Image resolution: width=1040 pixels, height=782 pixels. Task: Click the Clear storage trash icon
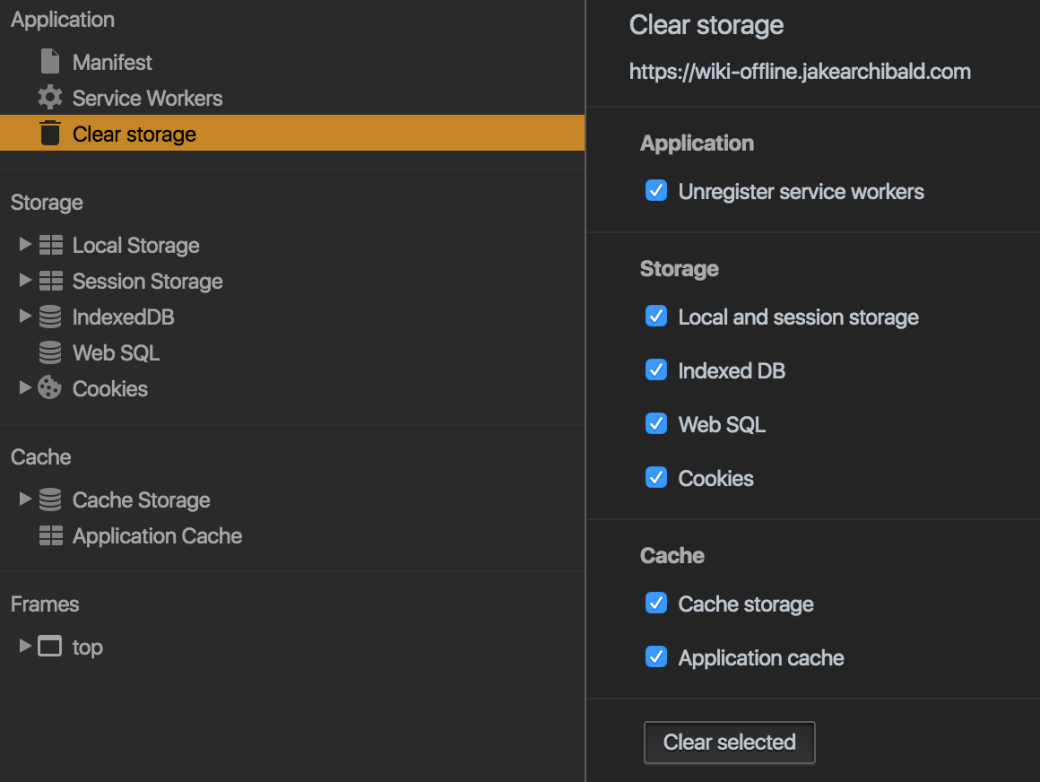pyautogui.click(x=50, y=133)
